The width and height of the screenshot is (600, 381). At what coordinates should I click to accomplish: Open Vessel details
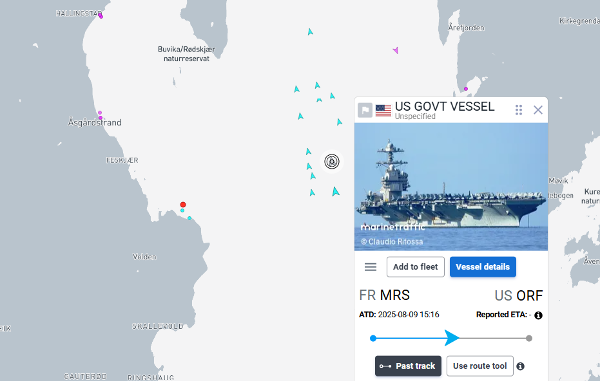pos(483,267)
